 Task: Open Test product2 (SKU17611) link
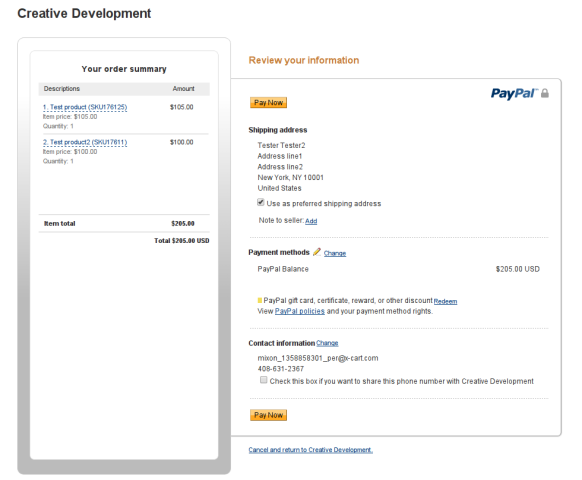85,142
